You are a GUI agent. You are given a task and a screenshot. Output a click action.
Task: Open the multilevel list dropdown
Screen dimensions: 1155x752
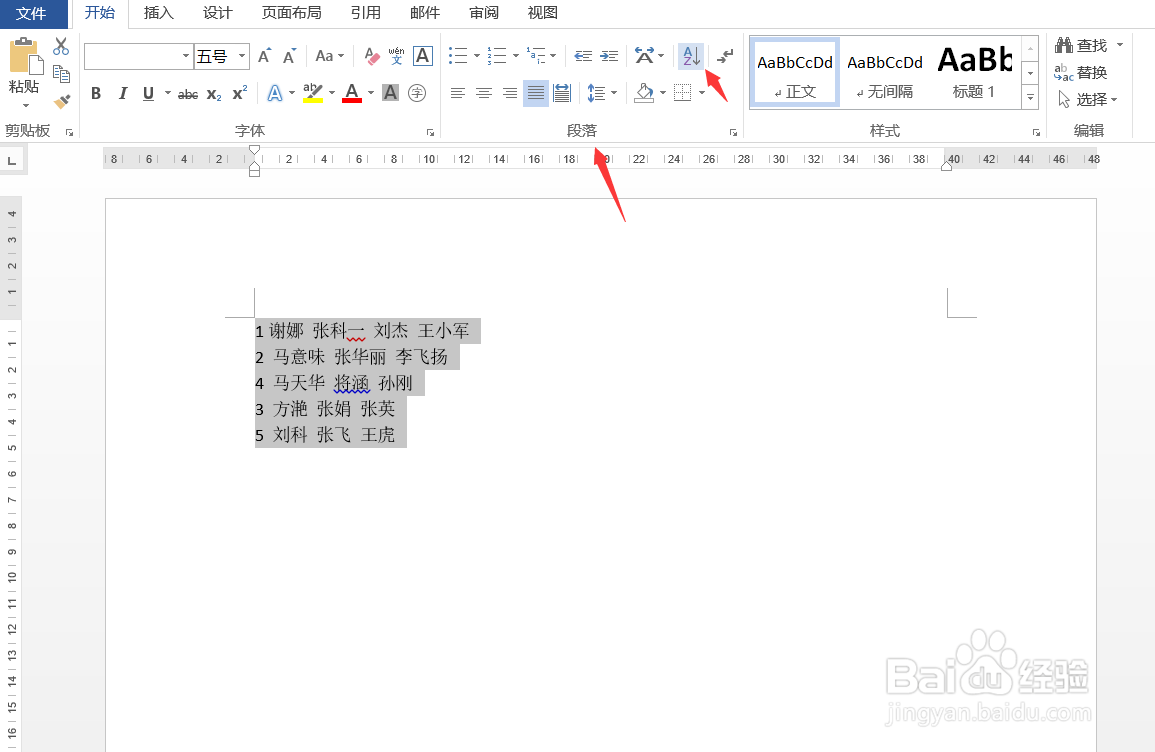point(553,56)
